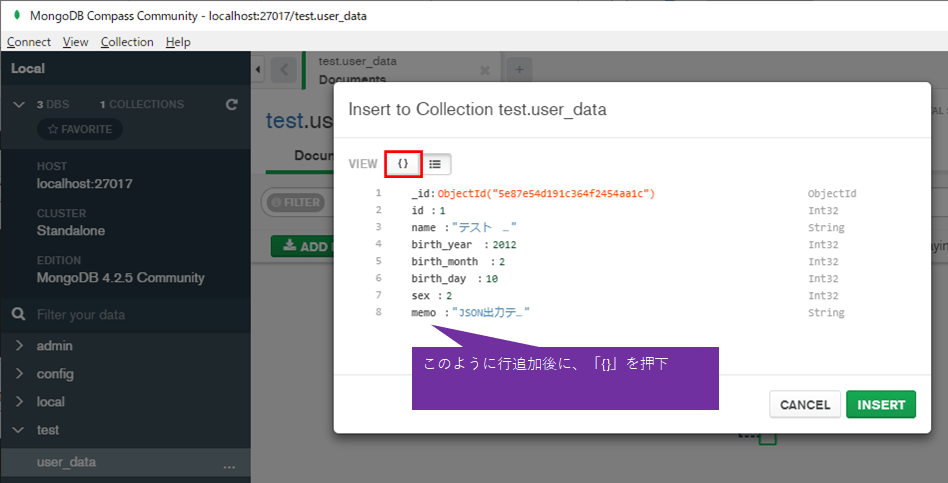Screen dimensions: 948x483
Task: Select the user_data collection
Action: click(66, 462)
